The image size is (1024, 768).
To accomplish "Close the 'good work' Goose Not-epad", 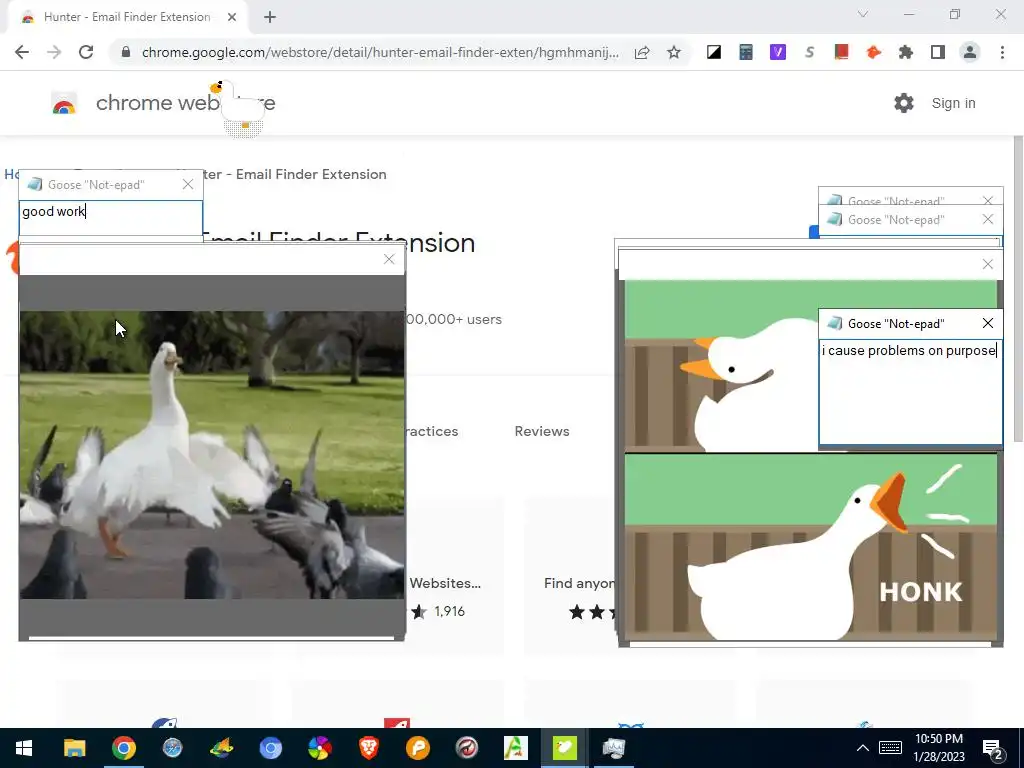I will click(188, 185).
